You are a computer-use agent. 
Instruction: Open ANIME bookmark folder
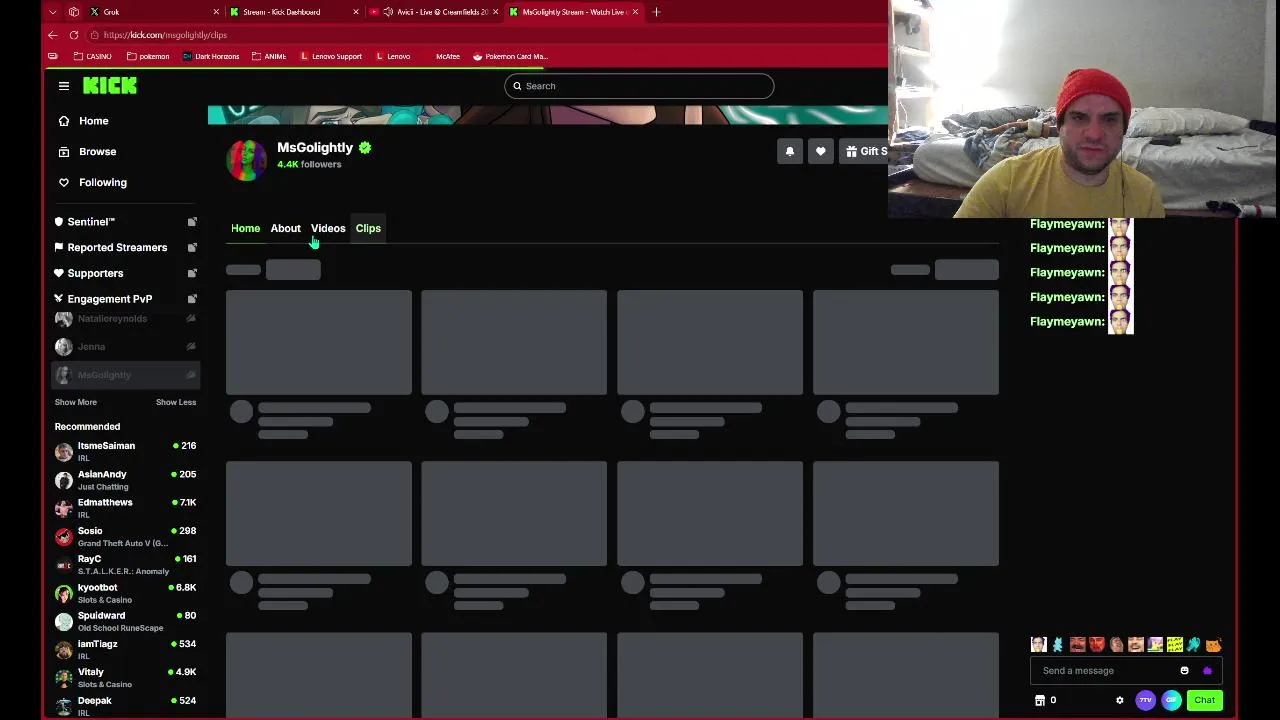[269, 56]
